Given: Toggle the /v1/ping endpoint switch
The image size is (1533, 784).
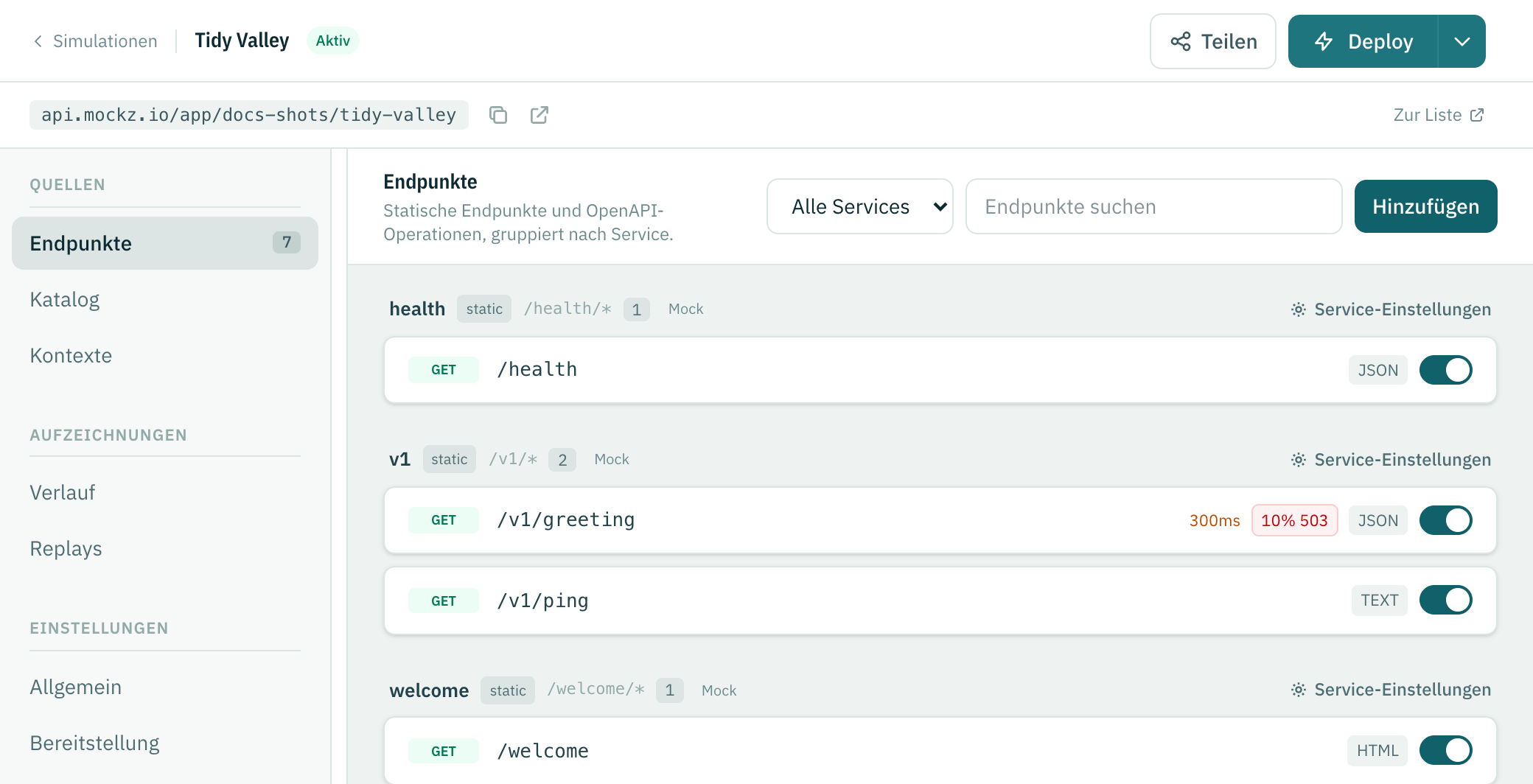Looking at the screenshot, I should coord(1446,600).
